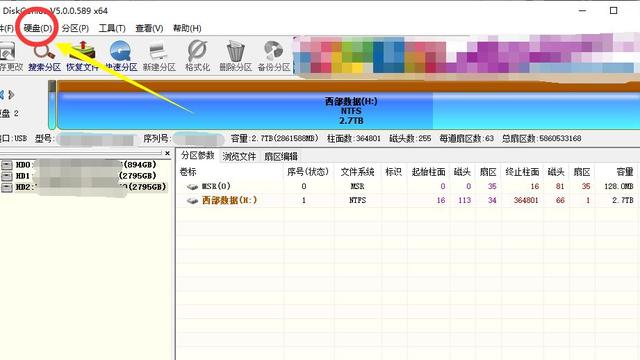Click the 西部数据(H:) partition drive icon

192,200
